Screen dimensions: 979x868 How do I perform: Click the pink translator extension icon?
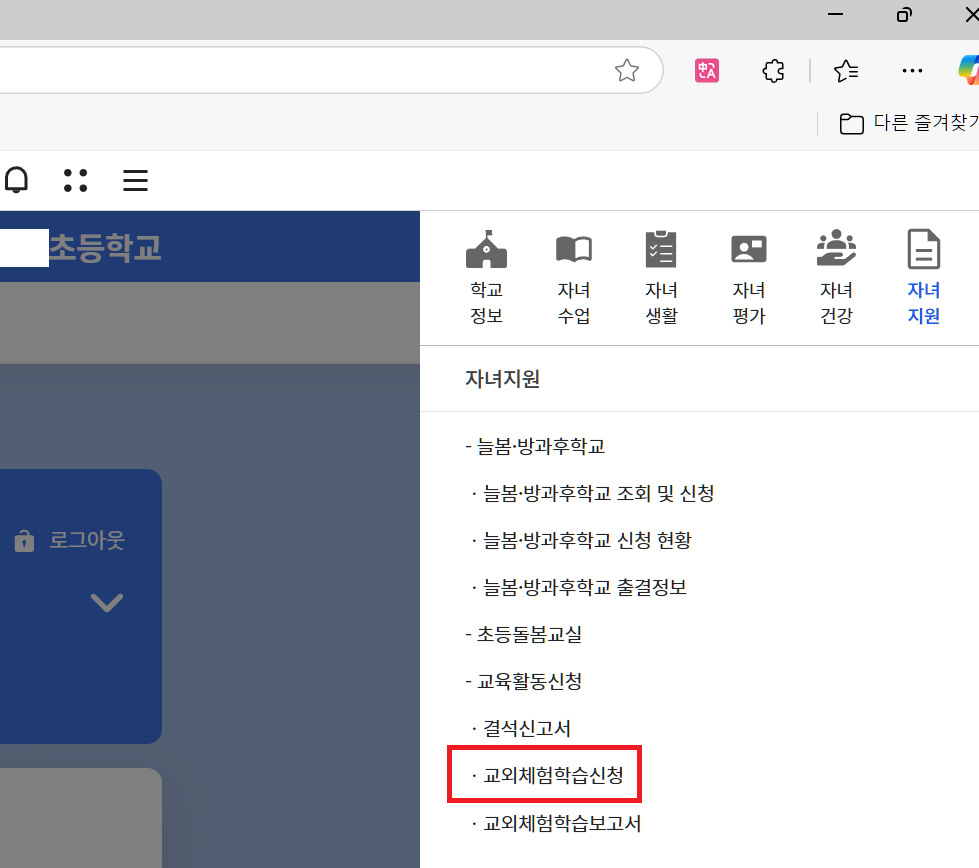(x=707, y=70)
